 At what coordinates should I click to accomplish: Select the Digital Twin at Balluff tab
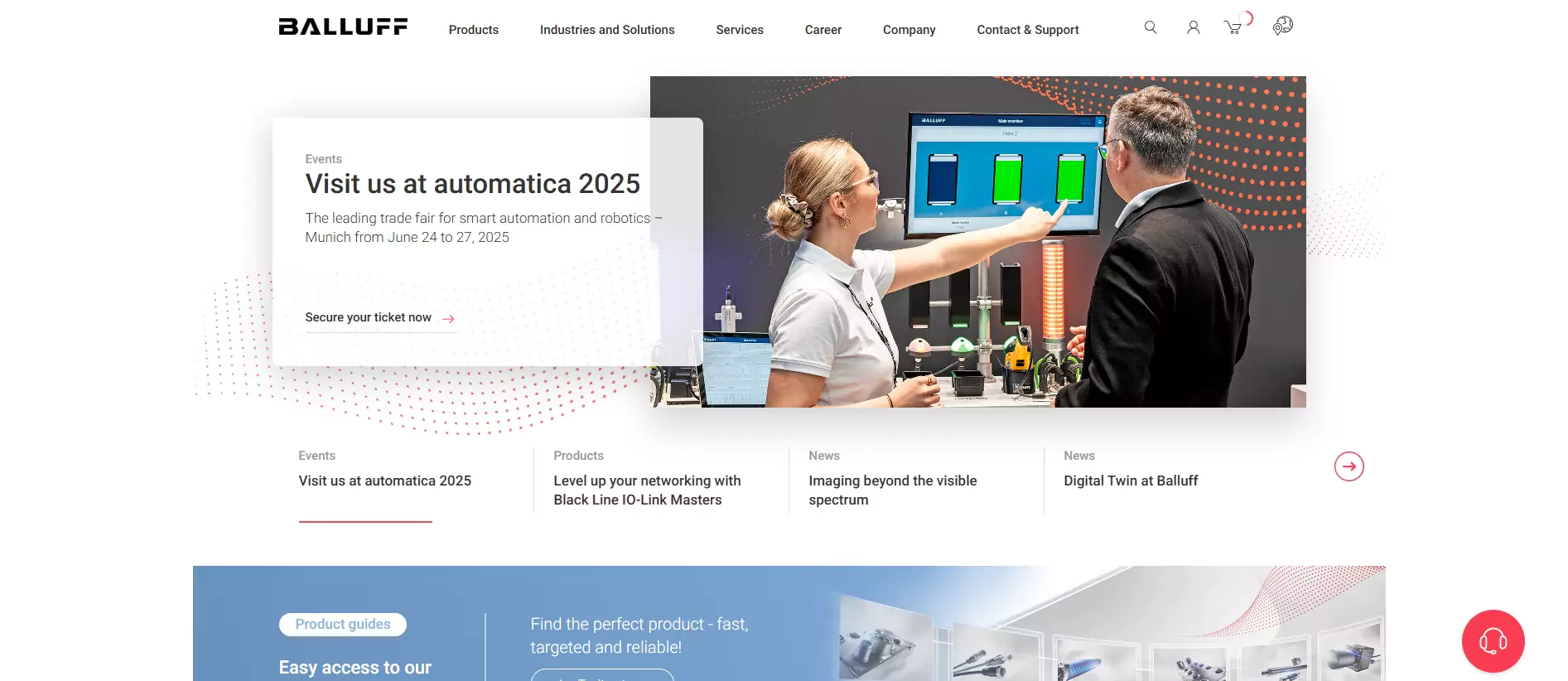[1131, 481]
